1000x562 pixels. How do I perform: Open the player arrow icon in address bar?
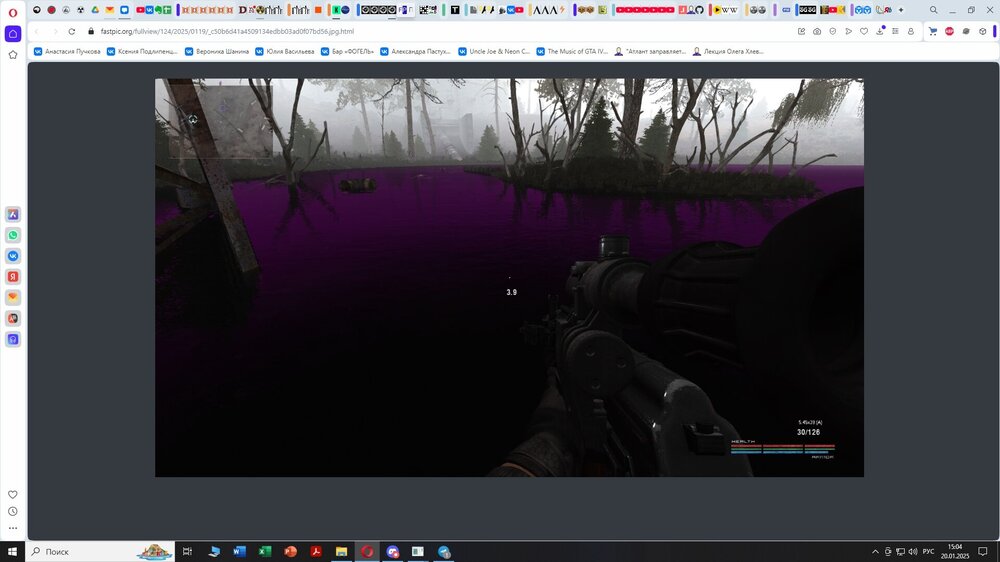[848, 31]
